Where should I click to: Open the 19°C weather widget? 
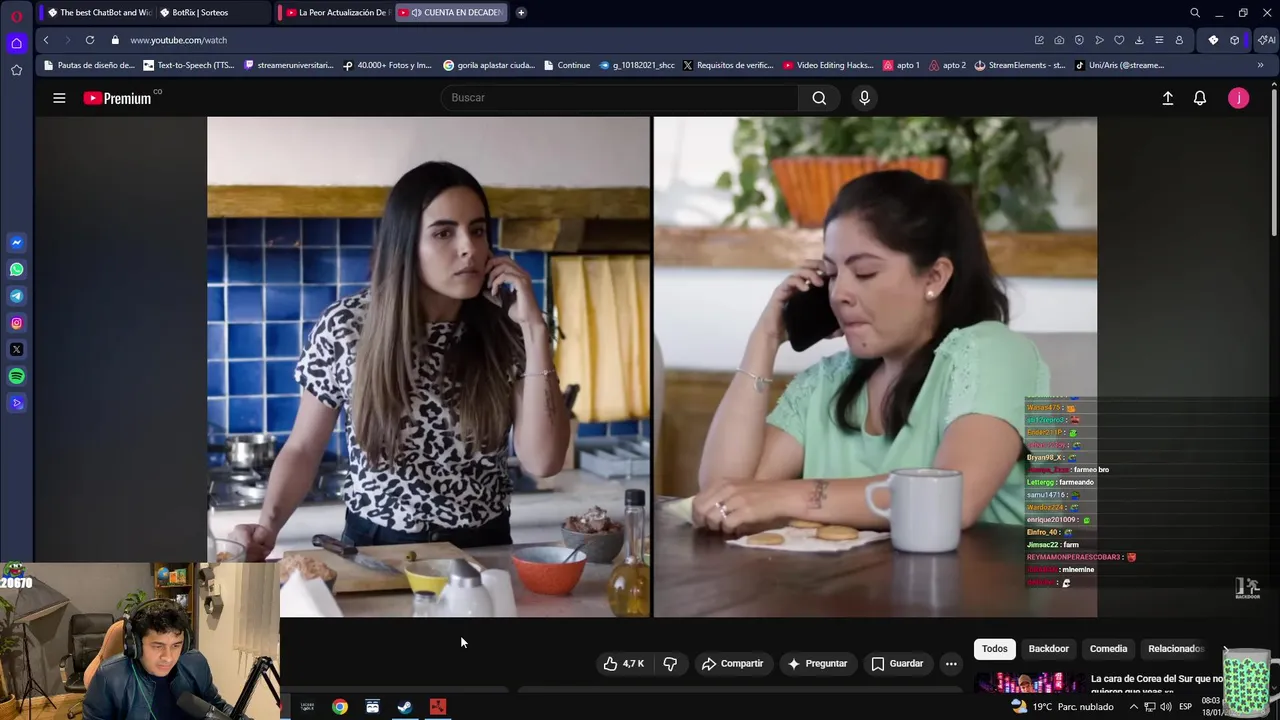click(x=1063, y=707)
